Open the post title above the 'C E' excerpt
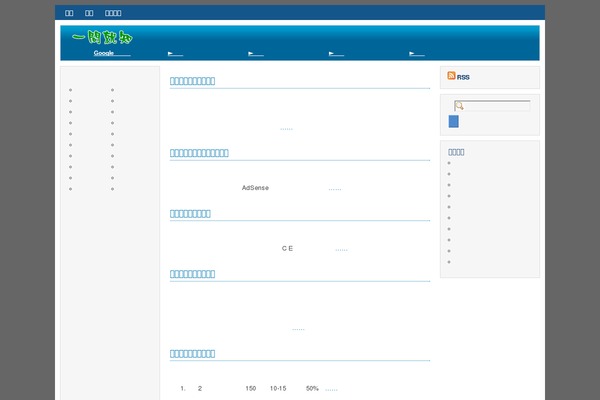The height and width of the screenshot is (400, 600). pyautogui.click(x=205, y=213)
